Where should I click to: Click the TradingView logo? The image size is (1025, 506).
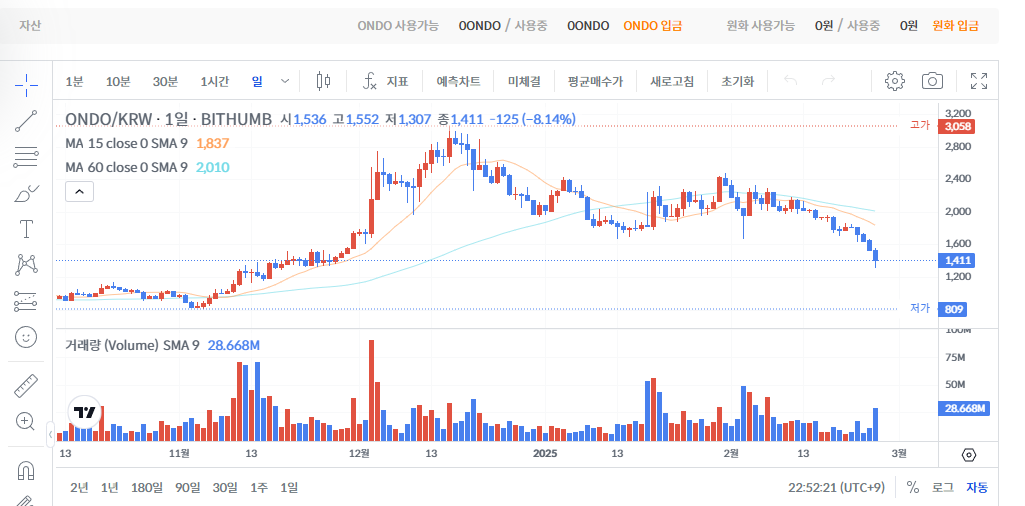point(85,413)
